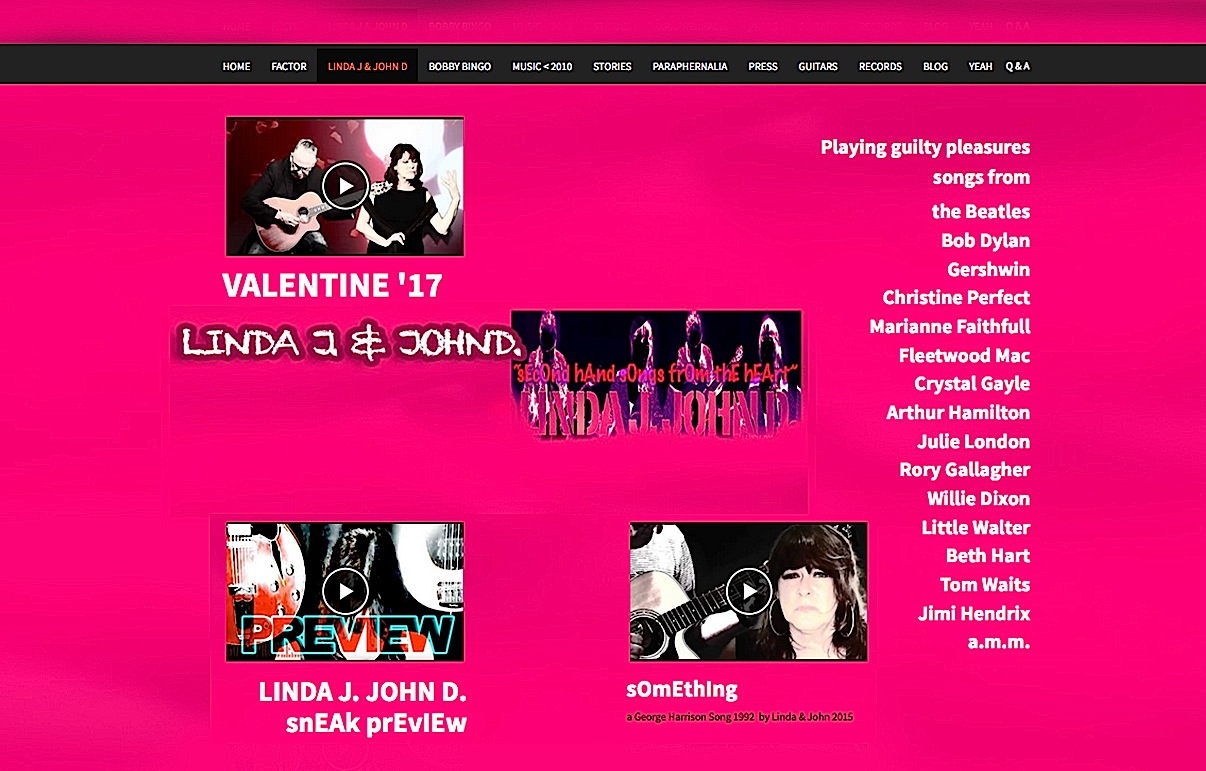This screenshot has width=1206, height=771.
Task: Click 'Marianne Faithfull' in the list
Action: (x=950, y=326)
